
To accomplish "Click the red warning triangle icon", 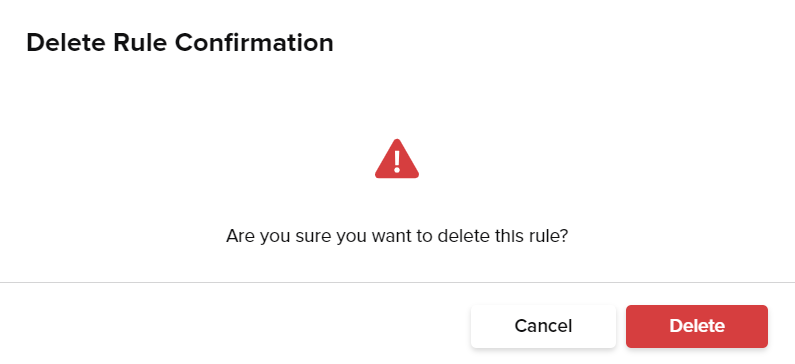I will pos(397,159).
